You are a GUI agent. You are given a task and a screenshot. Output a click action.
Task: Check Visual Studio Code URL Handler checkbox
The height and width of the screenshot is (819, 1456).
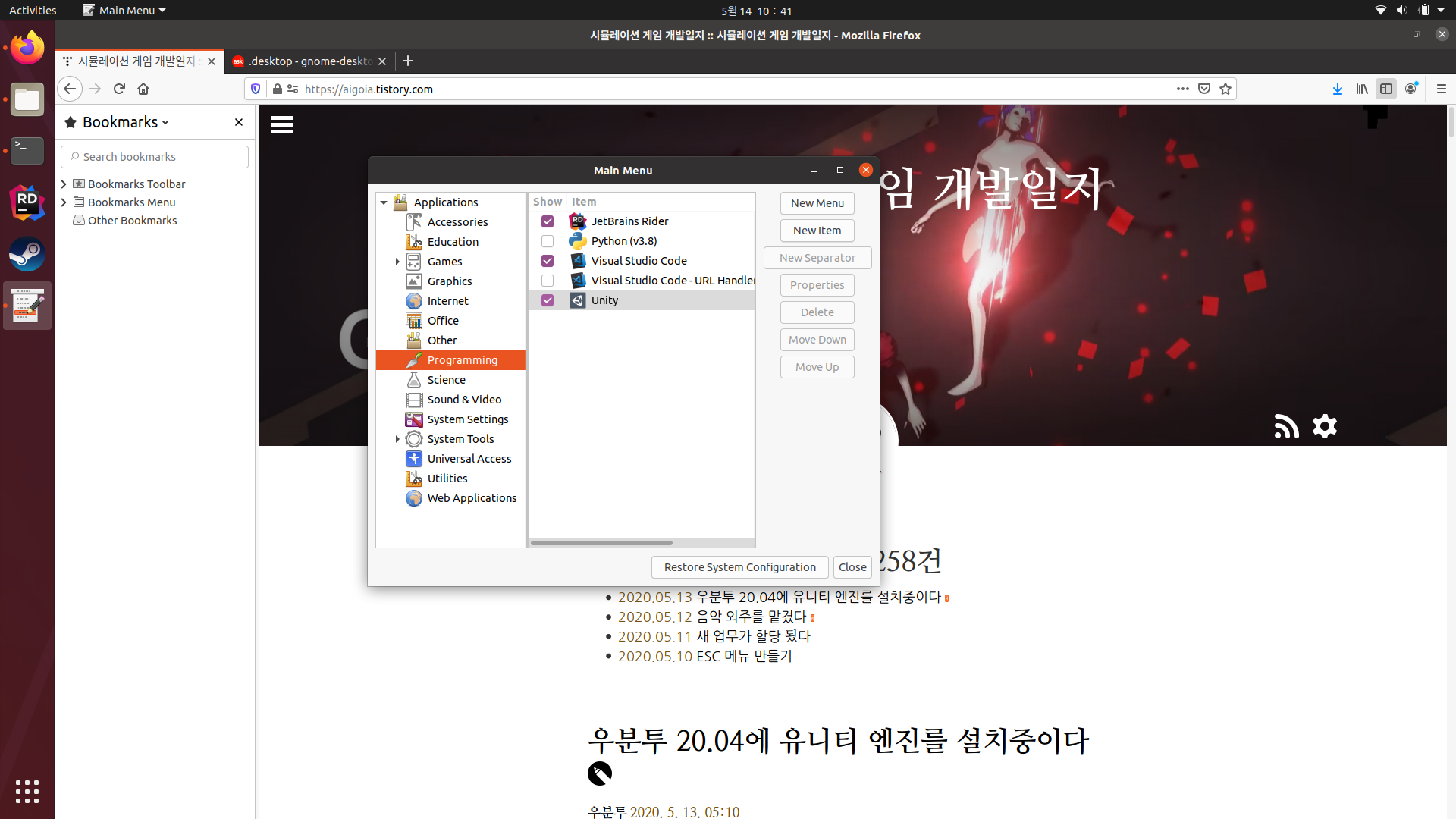tap(548, 281)
